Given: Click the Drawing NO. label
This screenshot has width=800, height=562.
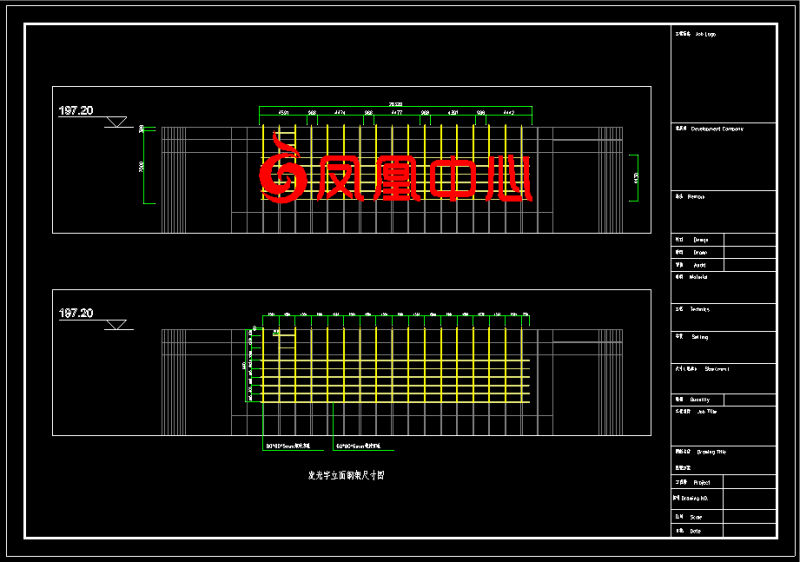Looking at the screenshot, I should [691, 498].
